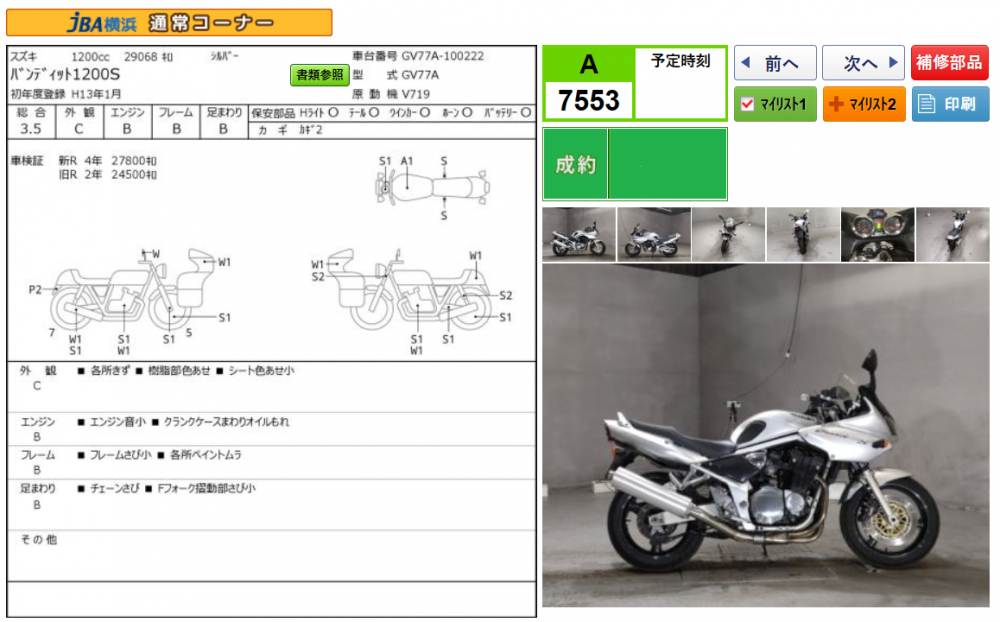Click mileage text 29068 ㎞
Viewport: 1000px width, 622px height.
click(148, 57)
